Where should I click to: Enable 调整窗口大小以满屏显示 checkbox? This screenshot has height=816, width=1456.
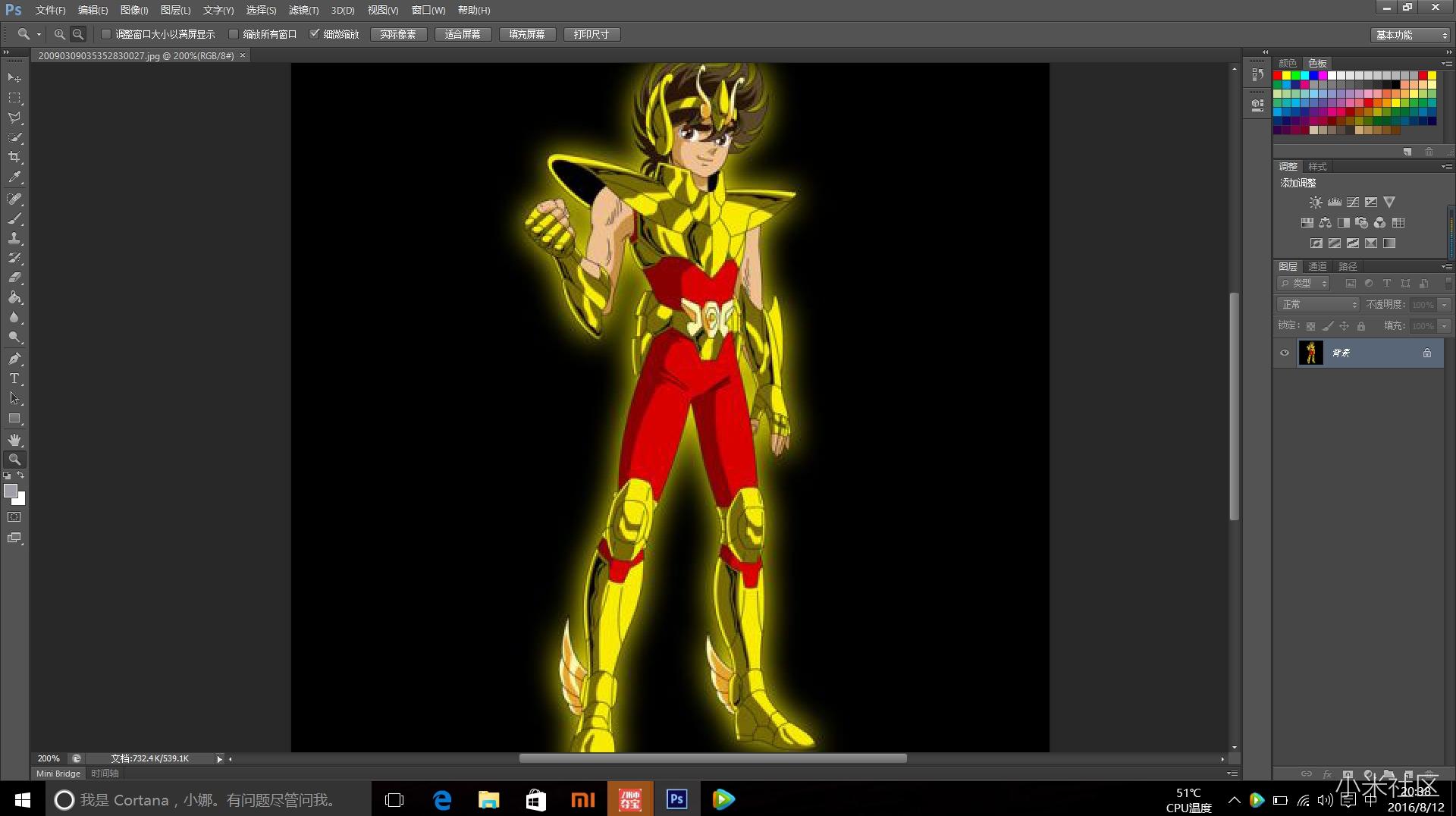tap(106, 34)
